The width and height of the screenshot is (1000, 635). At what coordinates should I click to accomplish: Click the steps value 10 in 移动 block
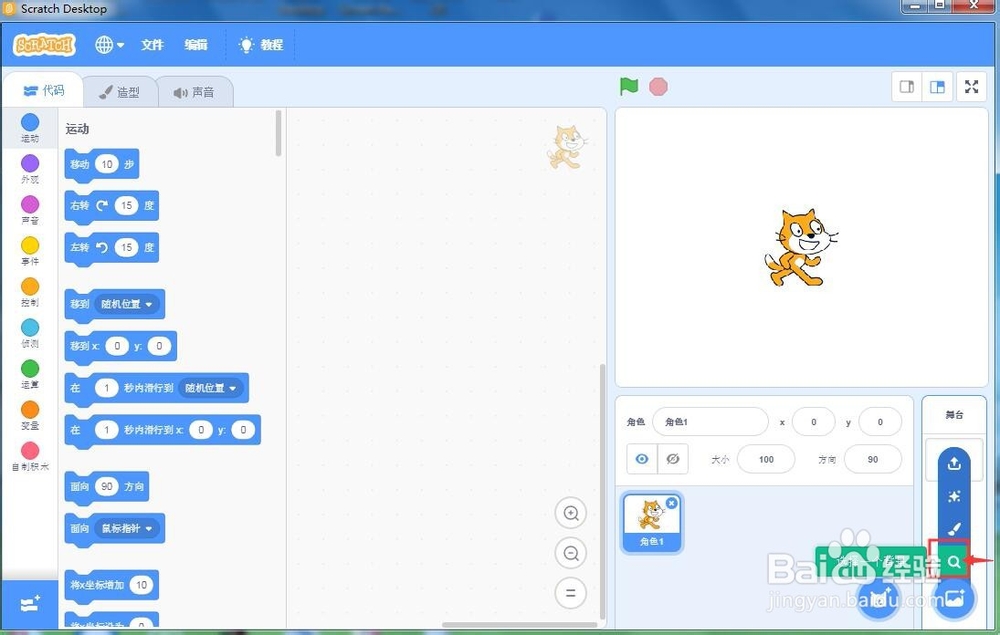point(107,164)
